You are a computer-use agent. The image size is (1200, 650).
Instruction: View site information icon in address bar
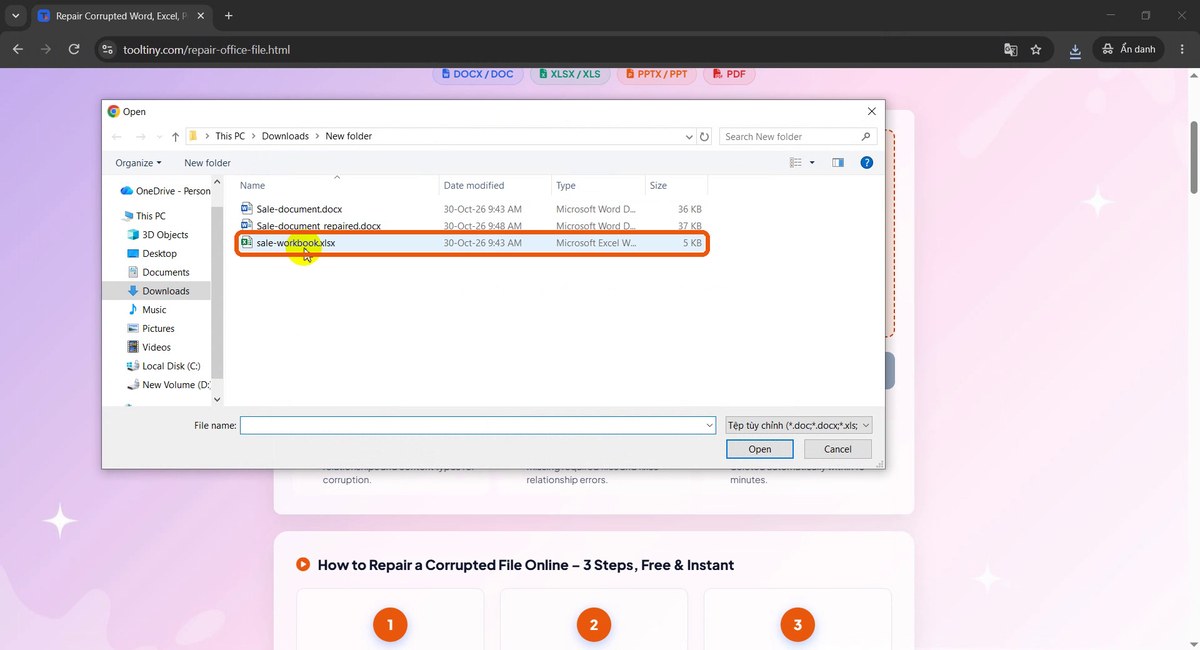(108, 49)
